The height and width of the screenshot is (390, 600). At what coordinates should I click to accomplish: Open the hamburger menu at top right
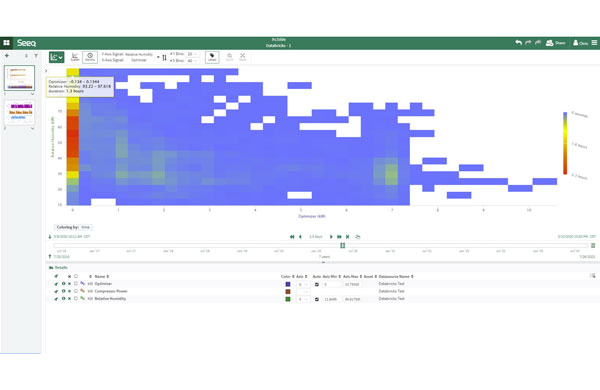point(594,43)
